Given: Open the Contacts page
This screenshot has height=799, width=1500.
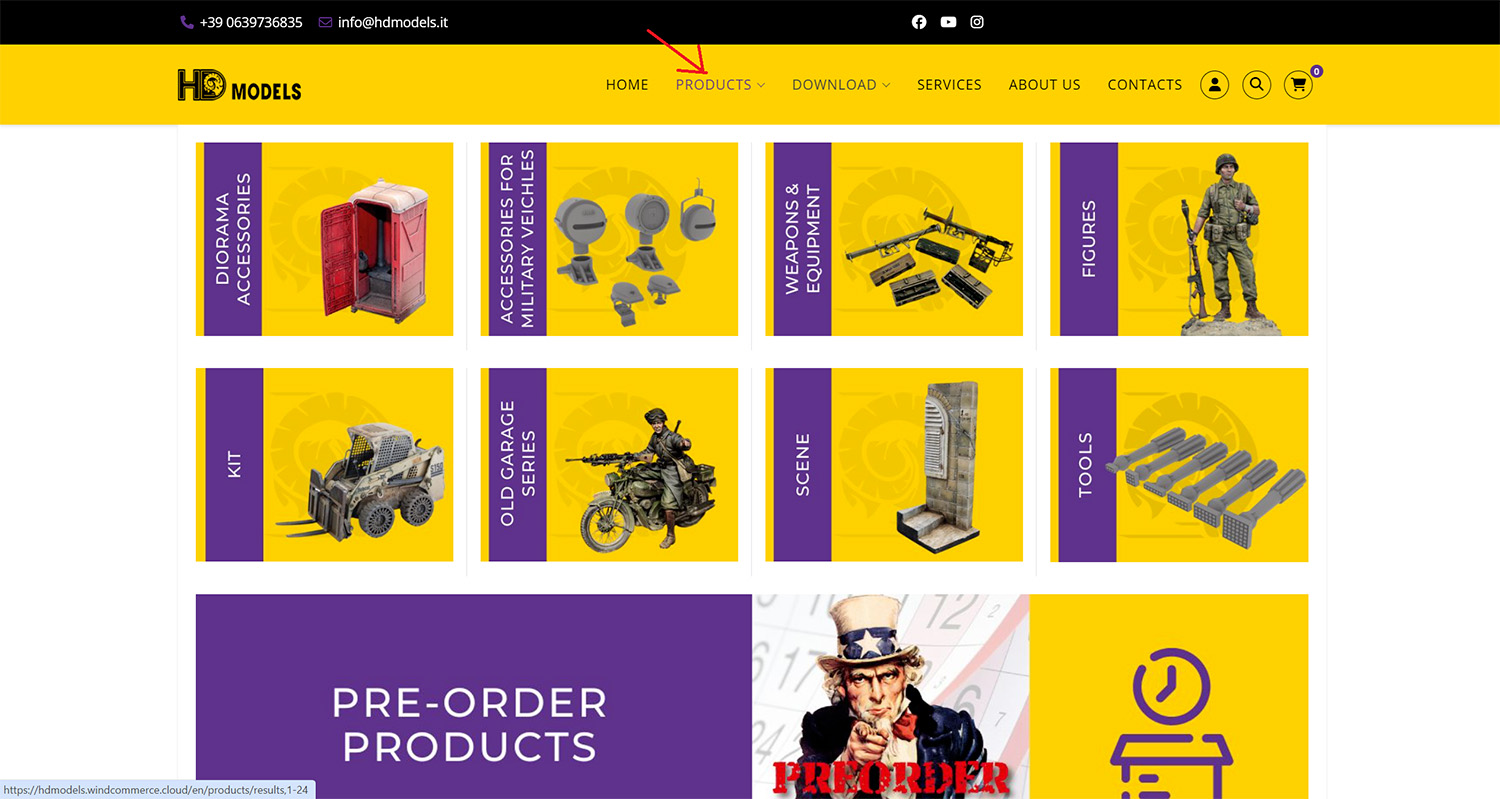Looking at the screenshot, I should [1145, 85].
